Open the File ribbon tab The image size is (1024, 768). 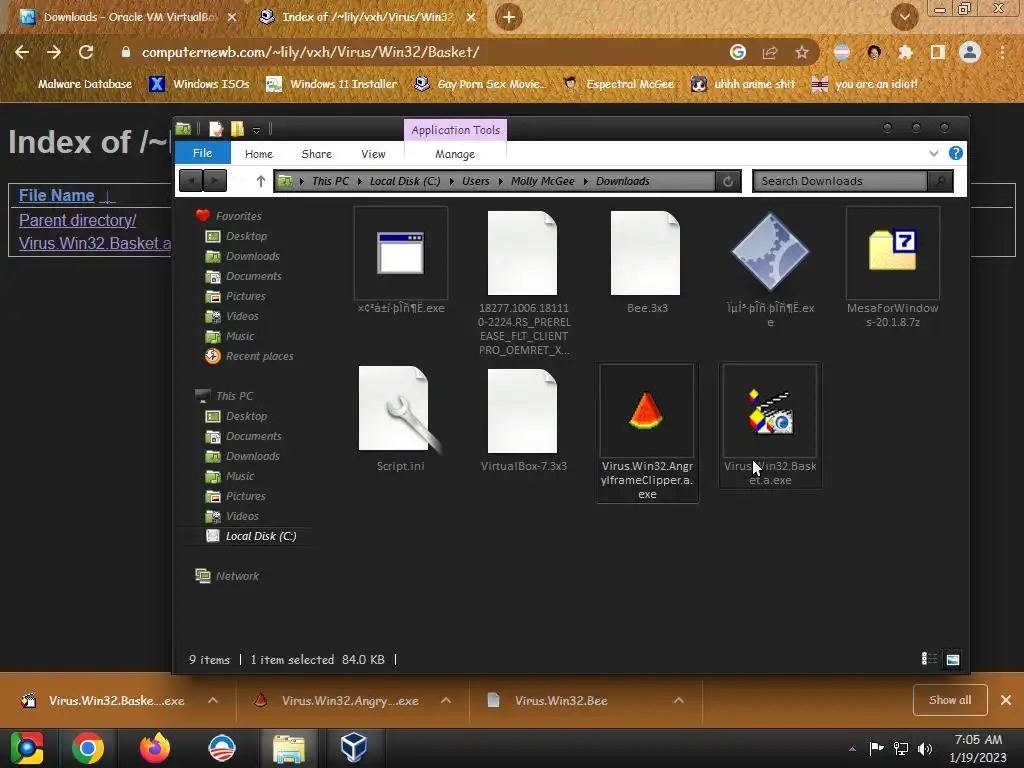coord(202,153)
